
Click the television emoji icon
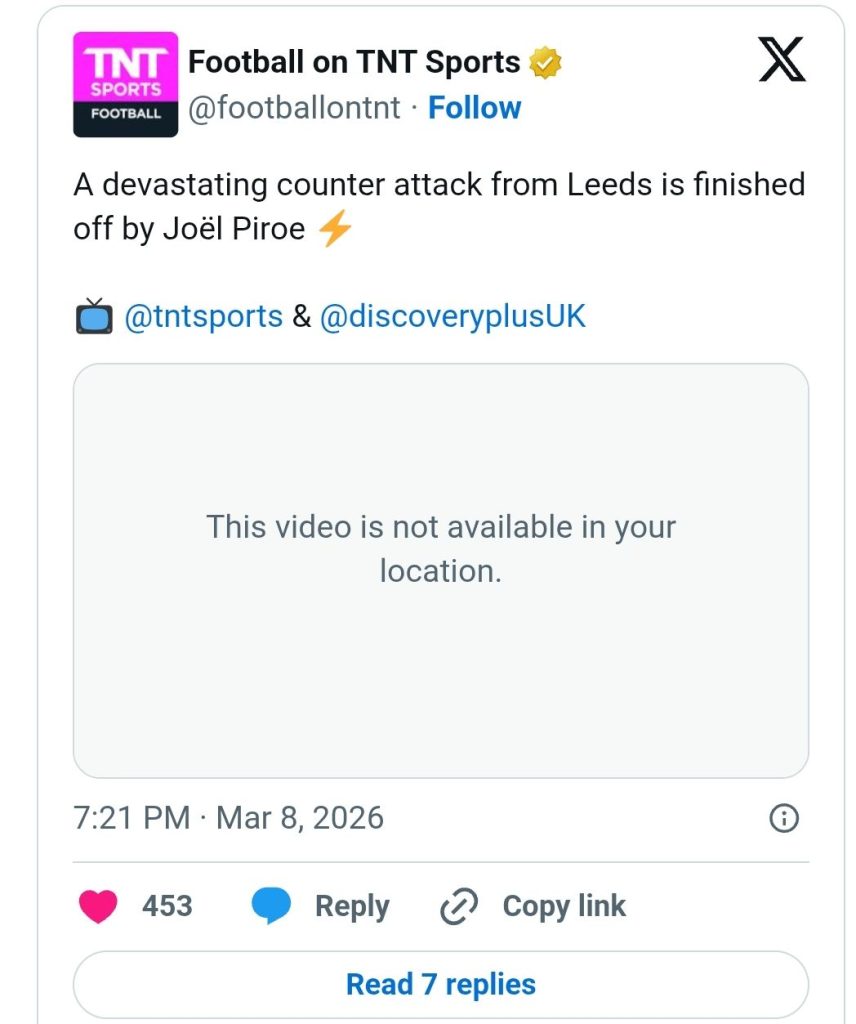[94, 317]
